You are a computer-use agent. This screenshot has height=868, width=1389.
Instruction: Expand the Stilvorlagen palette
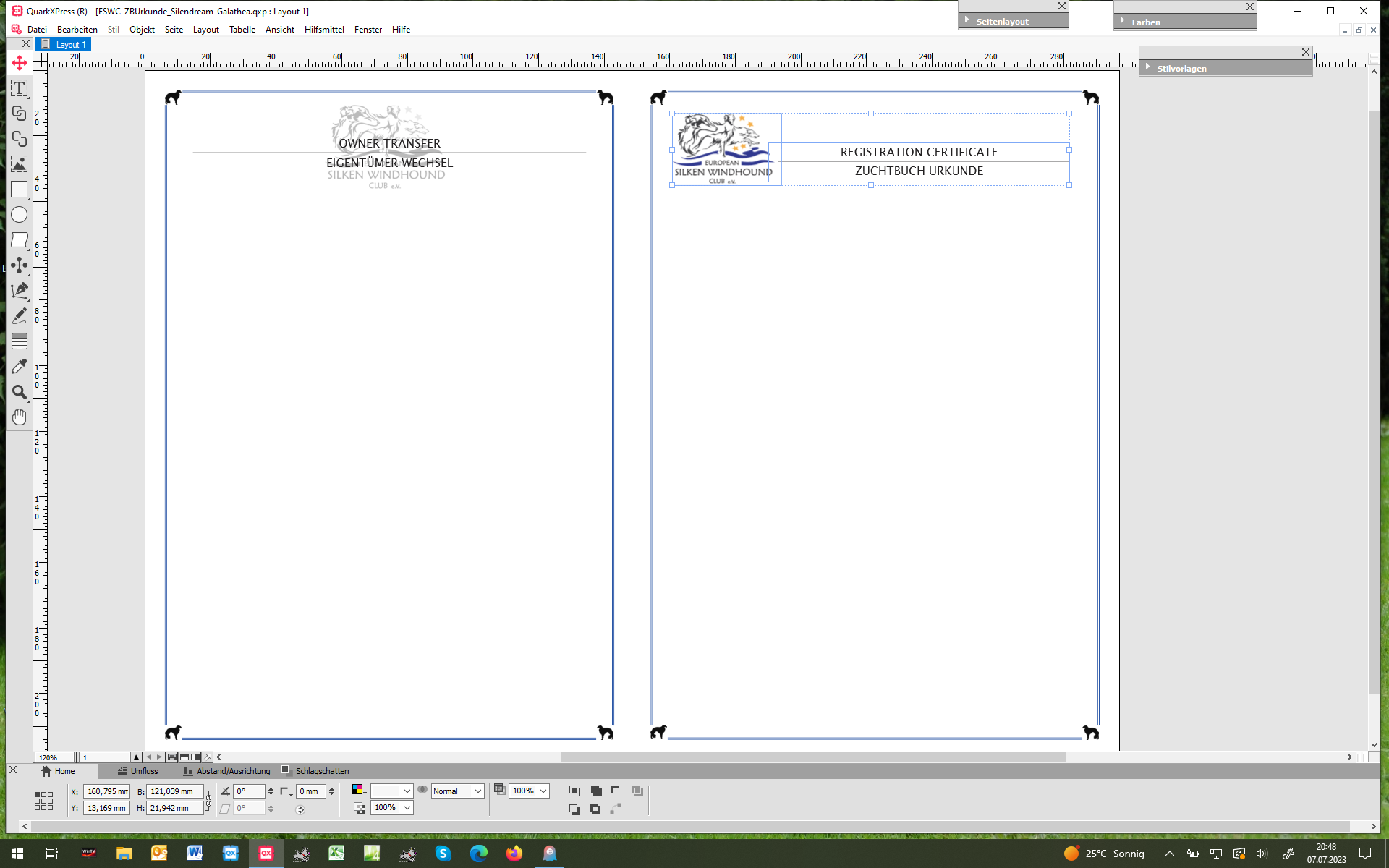1148,68
